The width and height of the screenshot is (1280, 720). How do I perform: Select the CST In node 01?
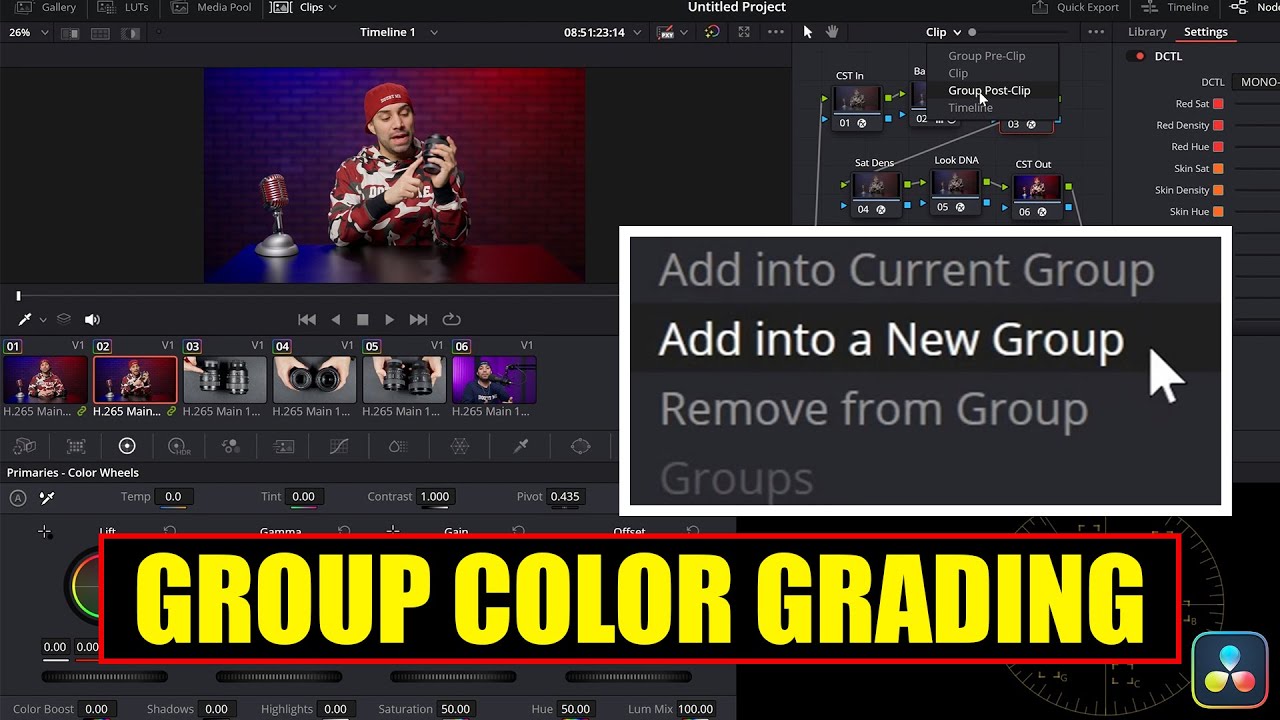(x=856, y=107)
